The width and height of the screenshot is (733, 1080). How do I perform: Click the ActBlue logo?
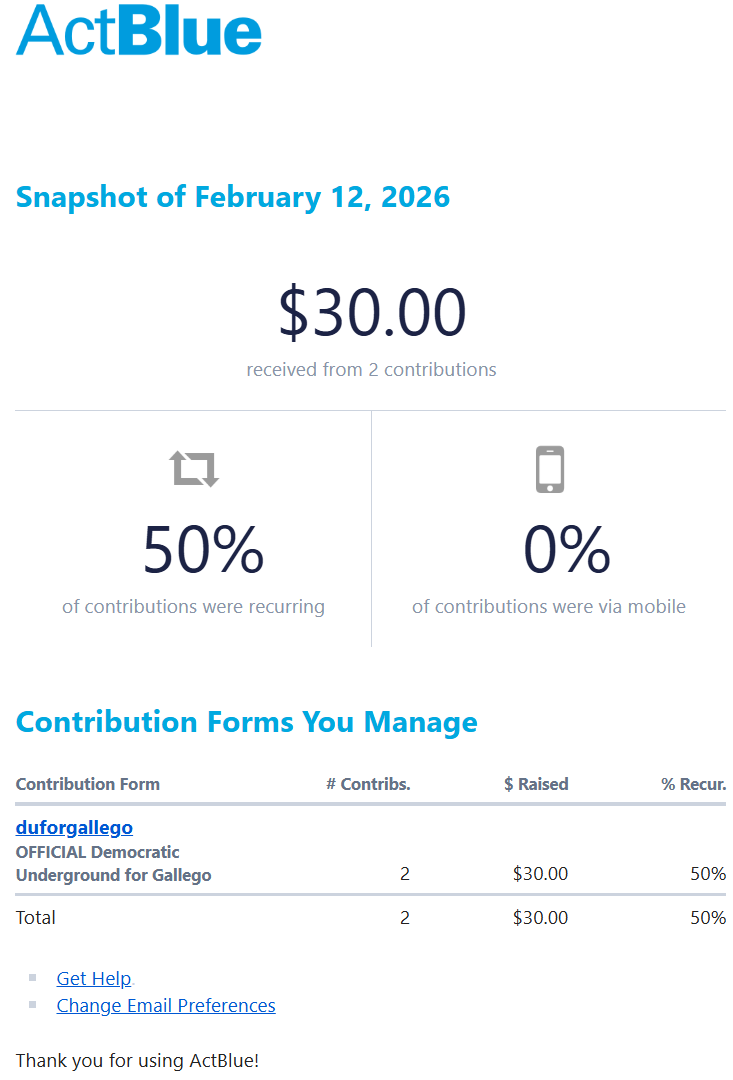(x=139, y=30)
